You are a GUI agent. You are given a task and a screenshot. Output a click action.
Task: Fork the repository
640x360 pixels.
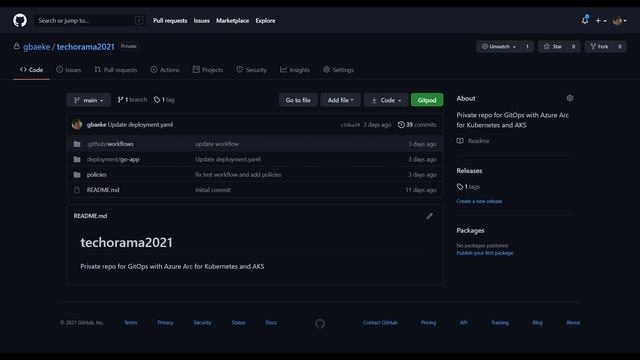coord(600,47)
